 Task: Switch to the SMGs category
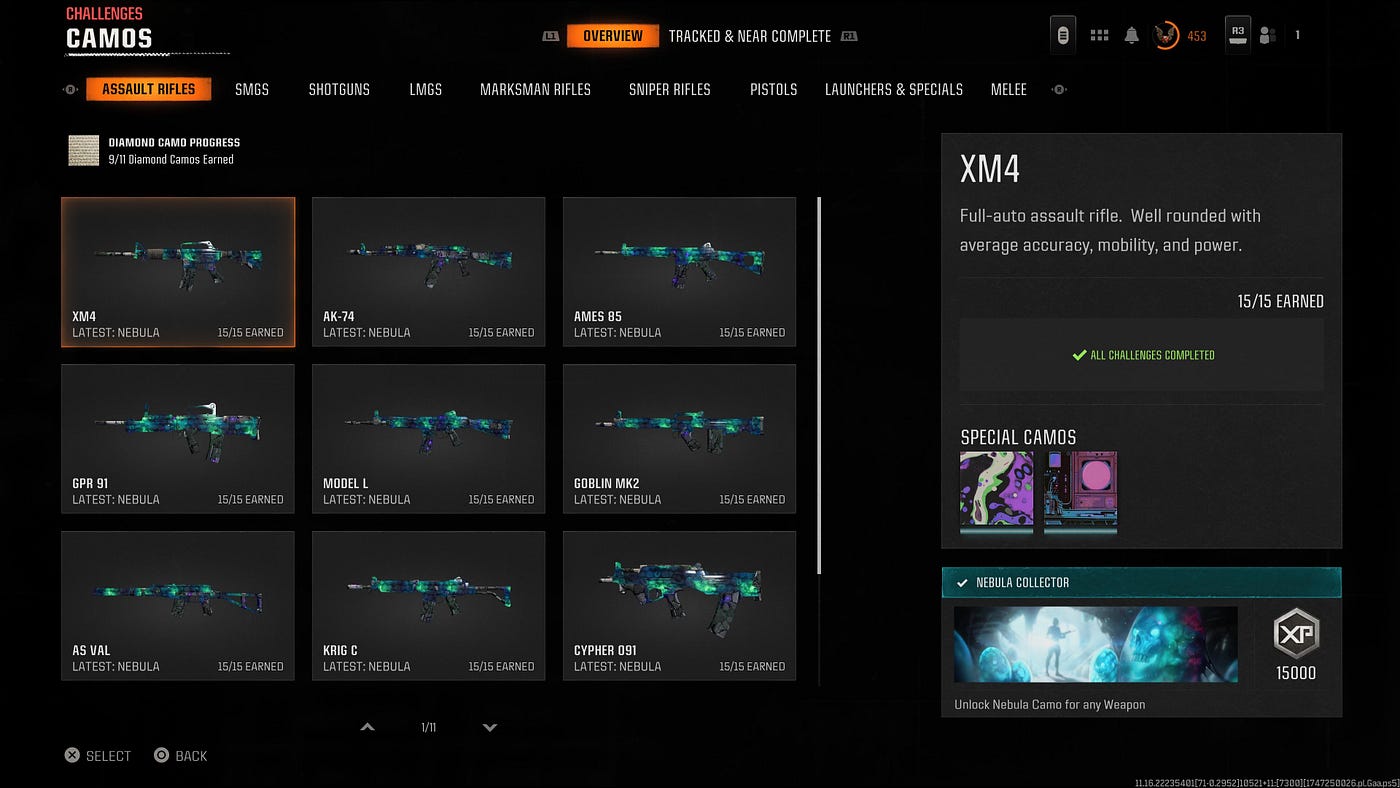[x=252, y=90]
